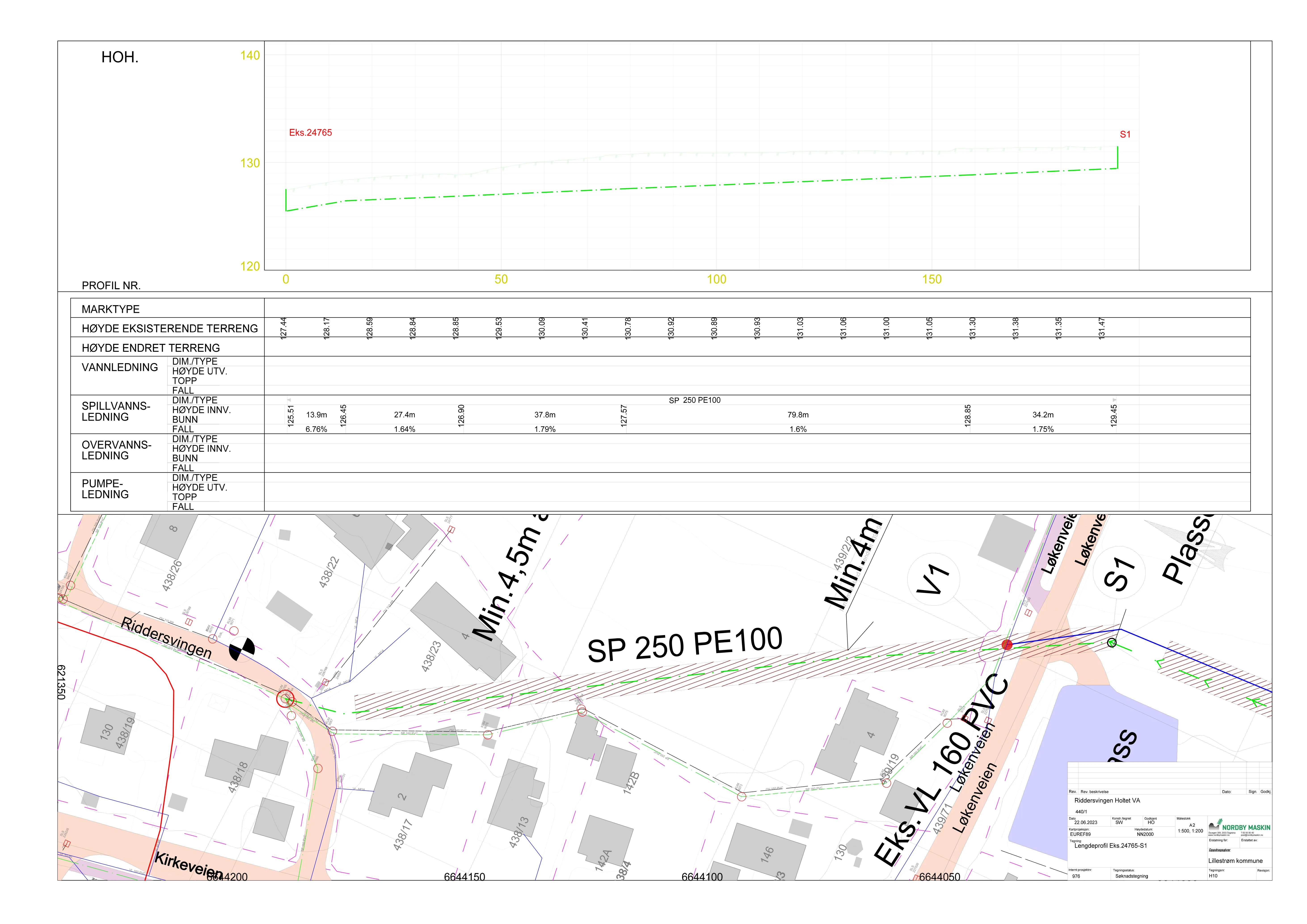Click 'Lillestrøm kommune' in the title block

point(1235,861)
